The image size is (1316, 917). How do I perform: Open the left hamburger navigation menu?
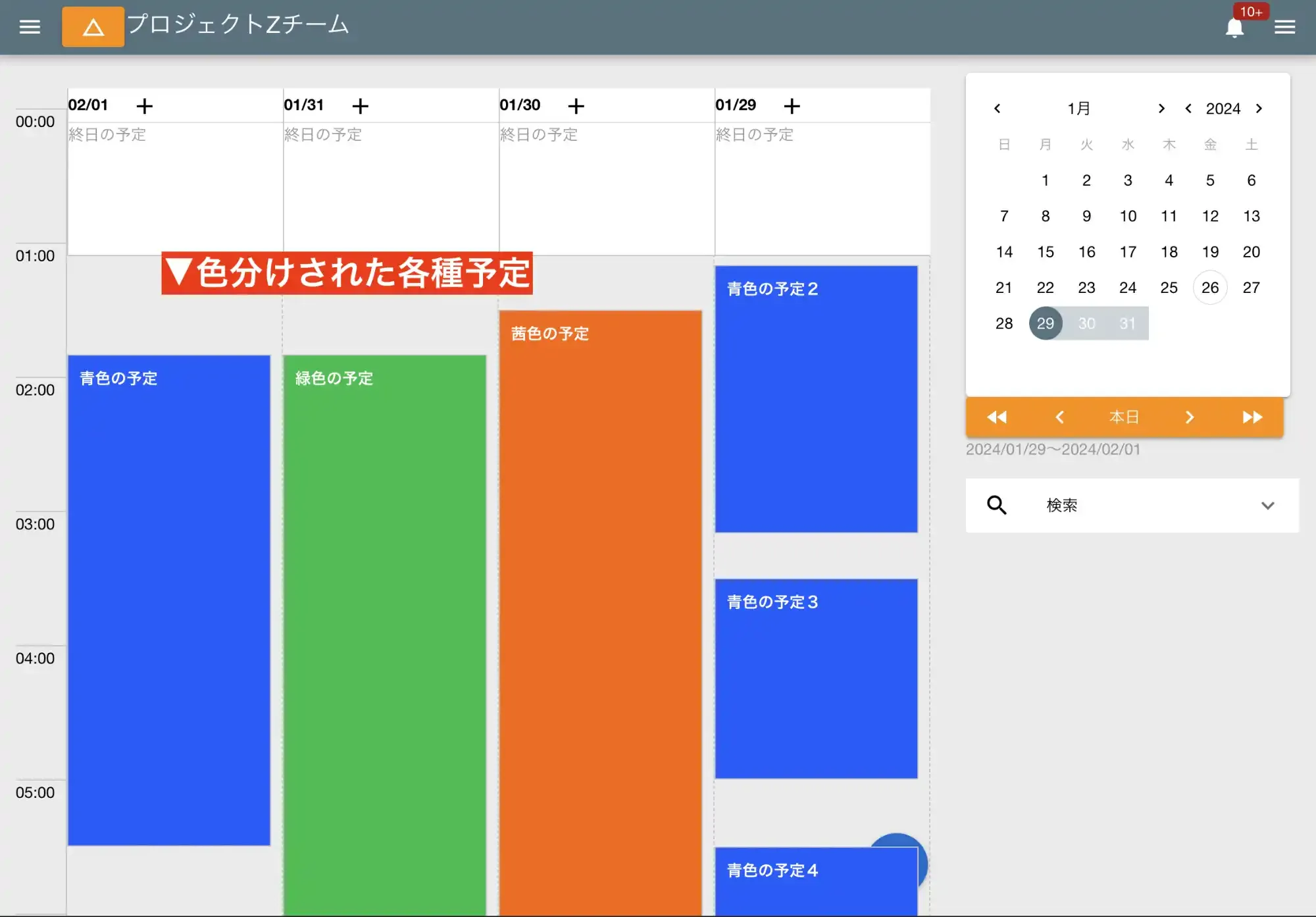click(29, 26)
